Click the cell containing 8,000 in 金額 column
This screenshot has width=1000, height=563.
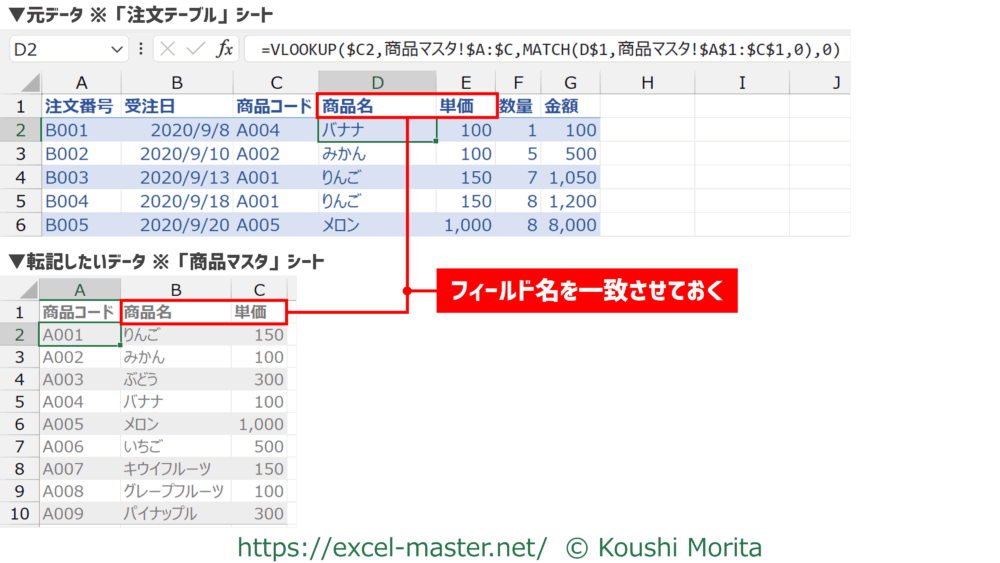(572, 225)
